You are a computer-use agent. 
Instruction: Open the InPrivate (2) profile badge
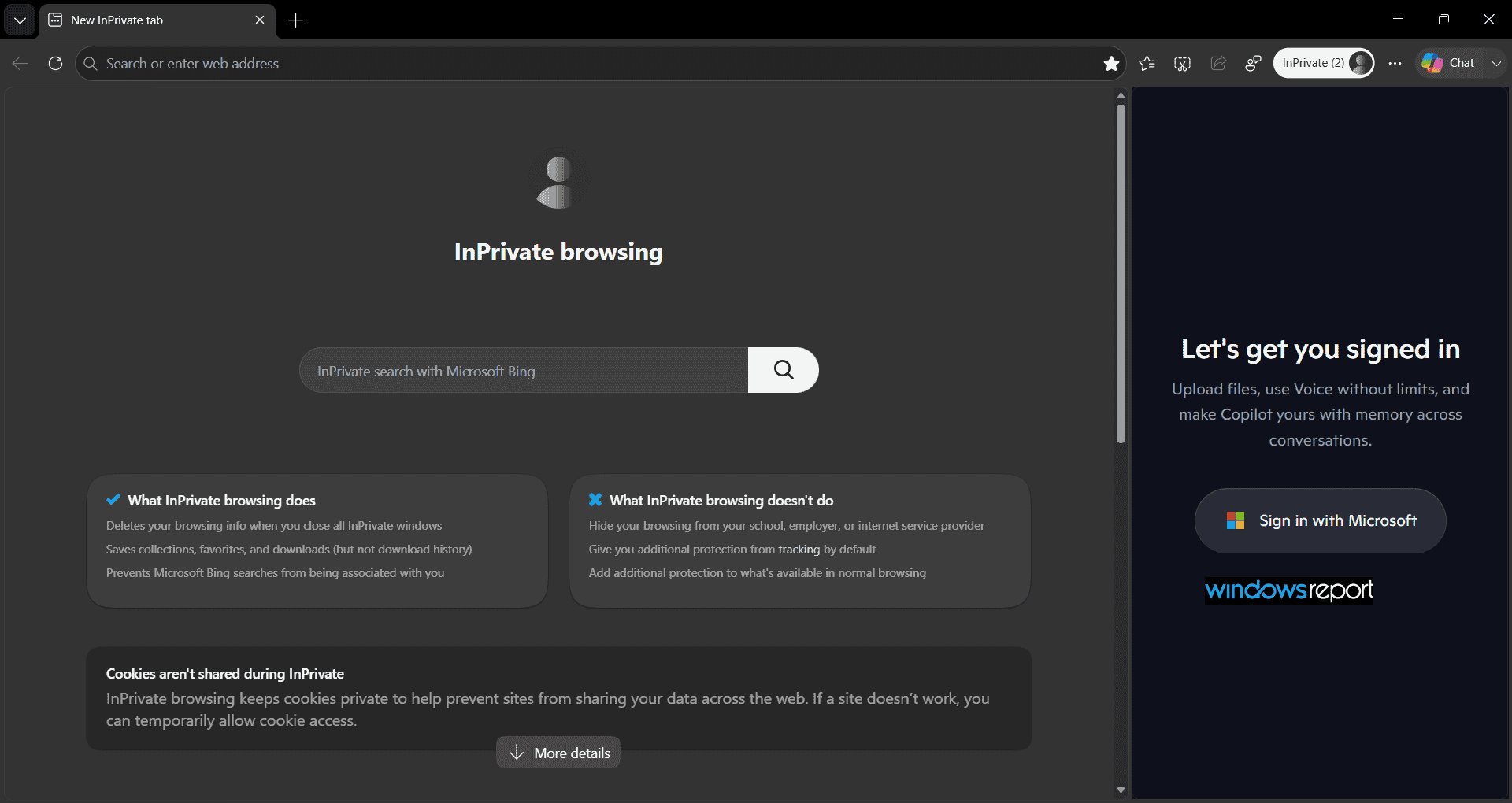[x=1324, y=63]
